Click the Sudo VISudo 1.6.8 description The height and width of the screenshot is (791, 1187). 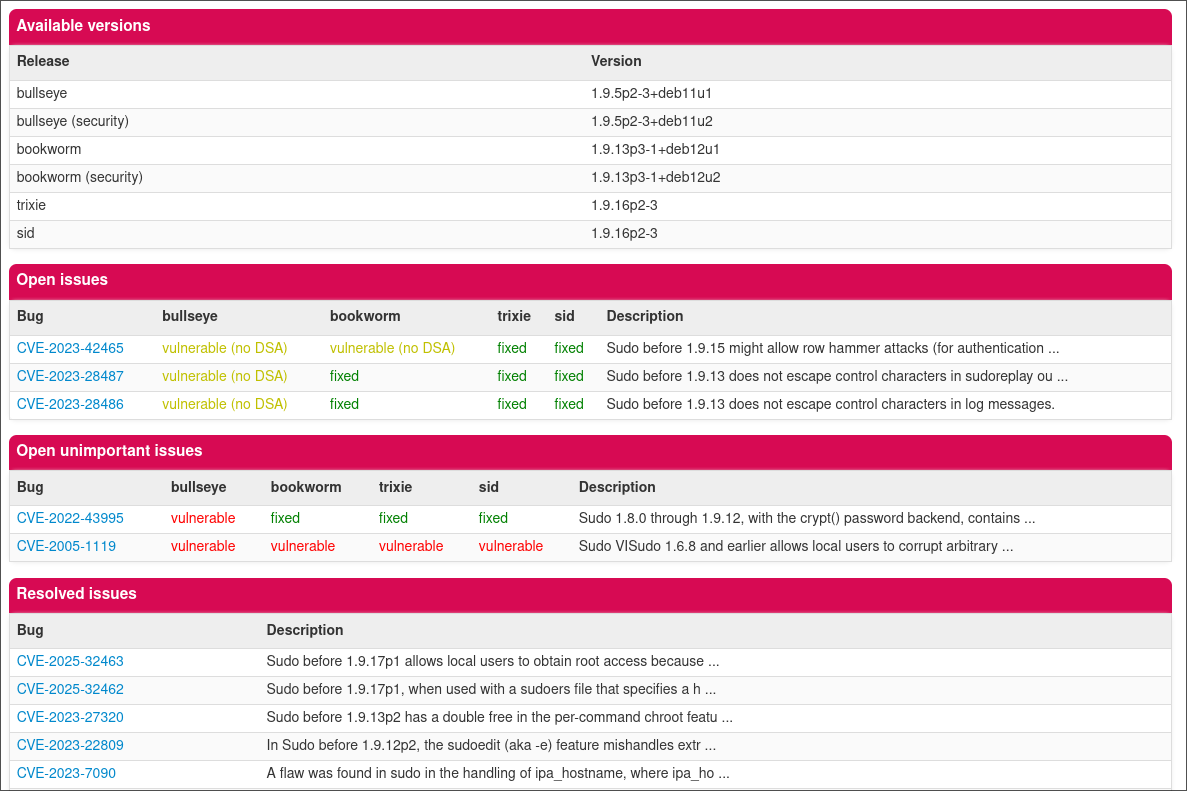tap(796, 547)
